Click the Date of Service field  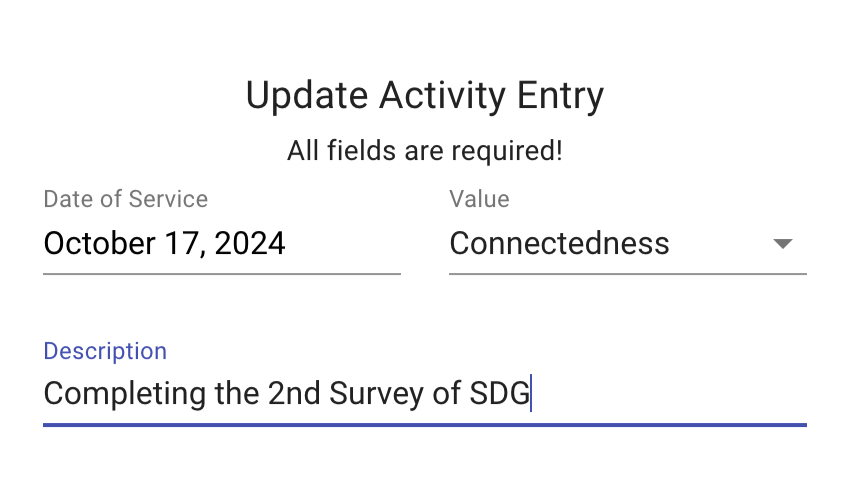pos(221,244)
